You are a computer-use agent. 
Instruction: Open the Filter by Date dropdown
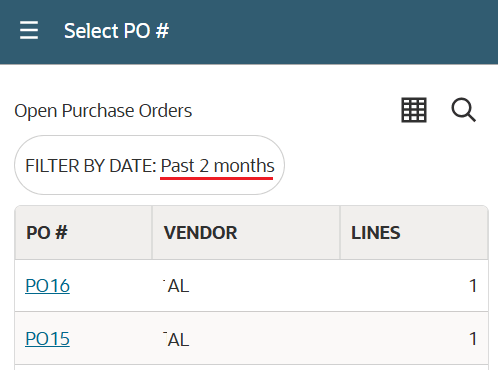[x=149, y=165]
